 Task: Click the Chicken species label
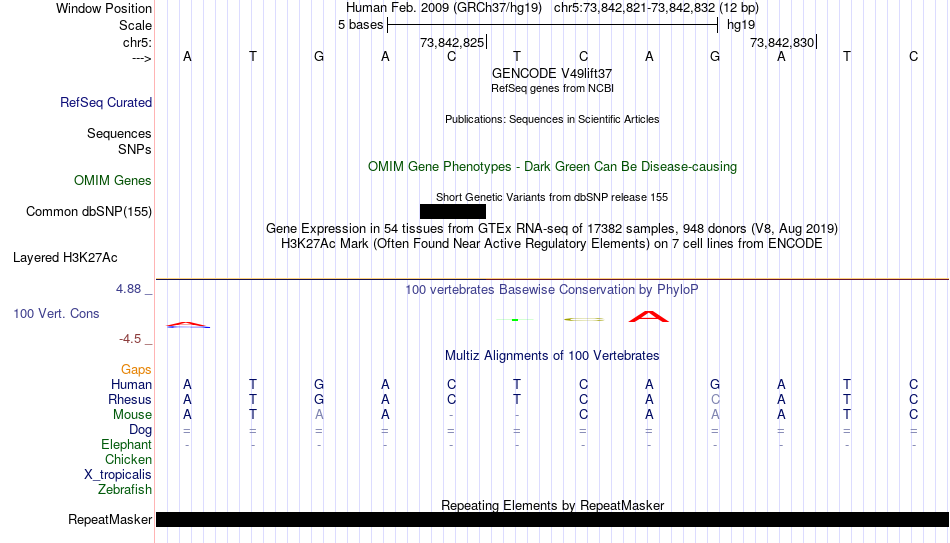tap(128, 459)
